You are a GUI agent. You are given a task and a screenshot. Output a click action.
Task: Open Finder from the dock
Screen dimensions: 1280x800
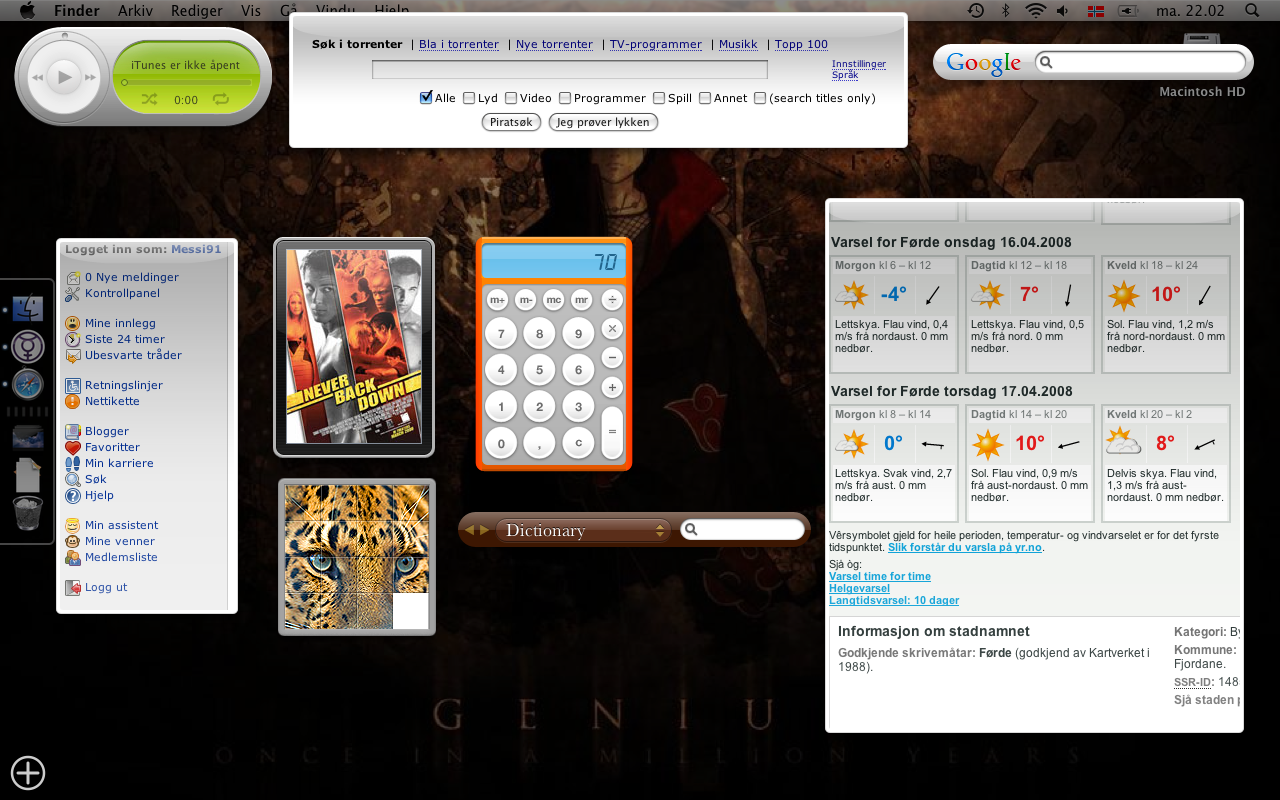coord(28,310)
